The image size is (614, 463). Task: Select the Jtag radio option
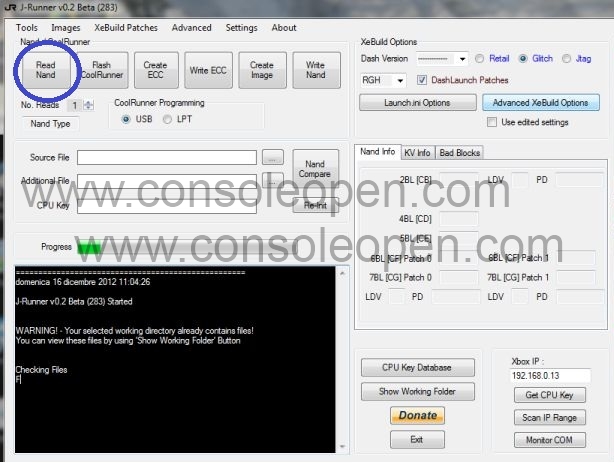coord(566,59)
